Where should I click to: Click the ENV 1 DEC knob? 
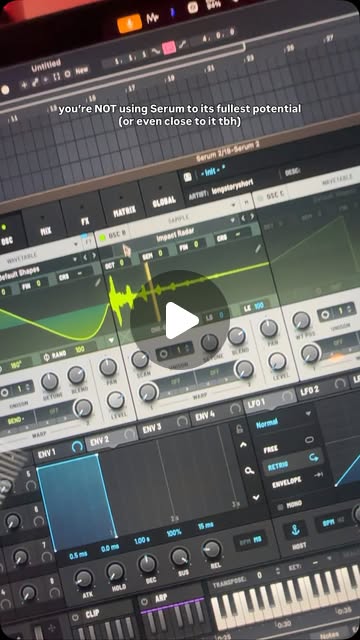pyautogui.click(x=147, y=564)
